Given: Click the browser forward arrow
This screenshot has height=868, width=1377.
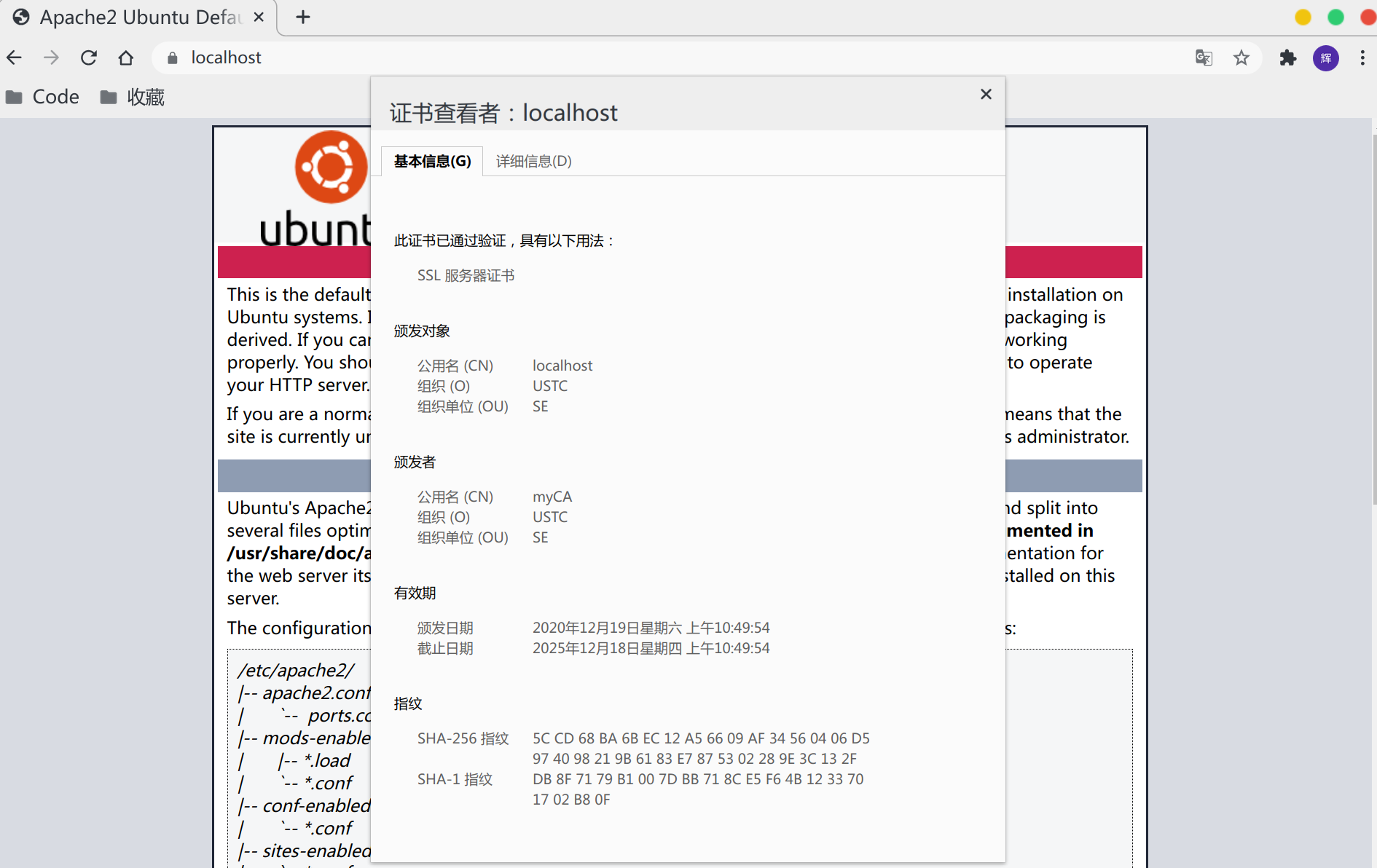Looking at the screenshot, I should pyautogui.click(x=51, y=58).
